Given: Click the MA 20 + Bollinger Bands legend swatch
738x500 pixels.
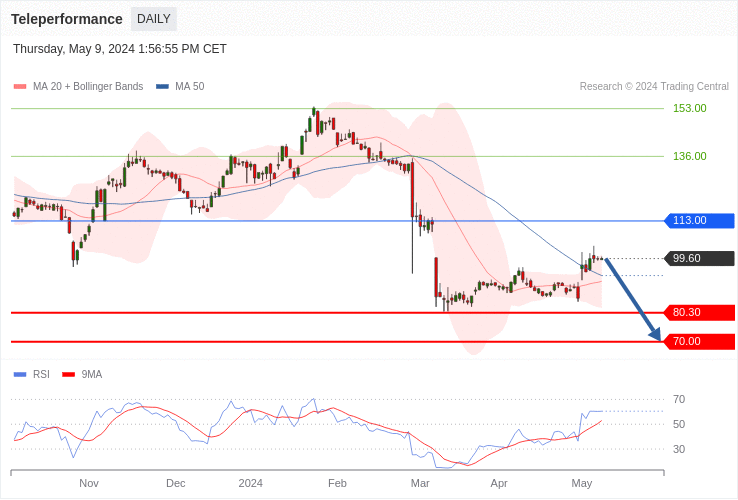Looking at the screenshot, I should pos(20,87).
